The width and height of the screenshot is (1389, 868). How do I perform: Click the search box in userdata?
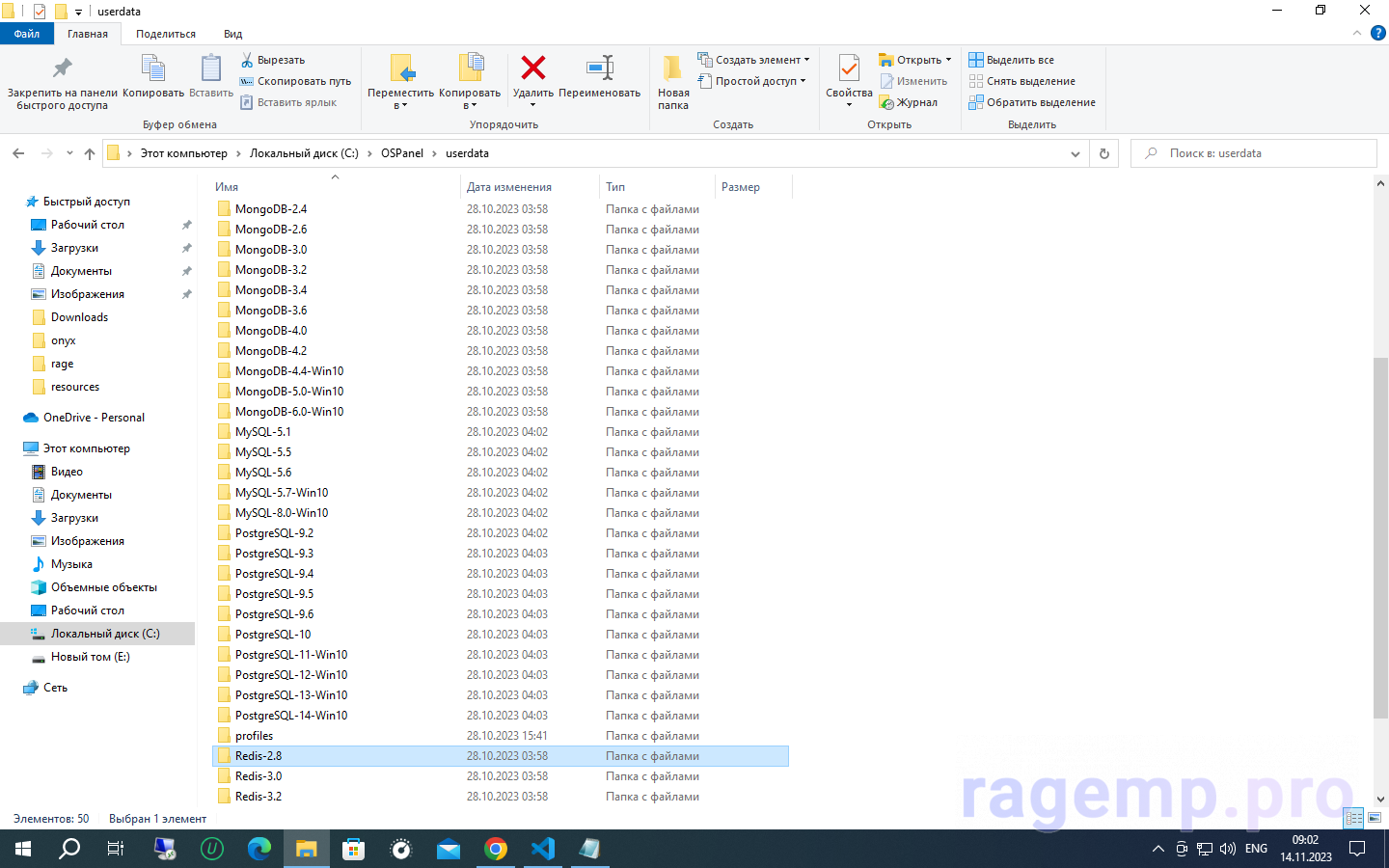point(1254,153)
